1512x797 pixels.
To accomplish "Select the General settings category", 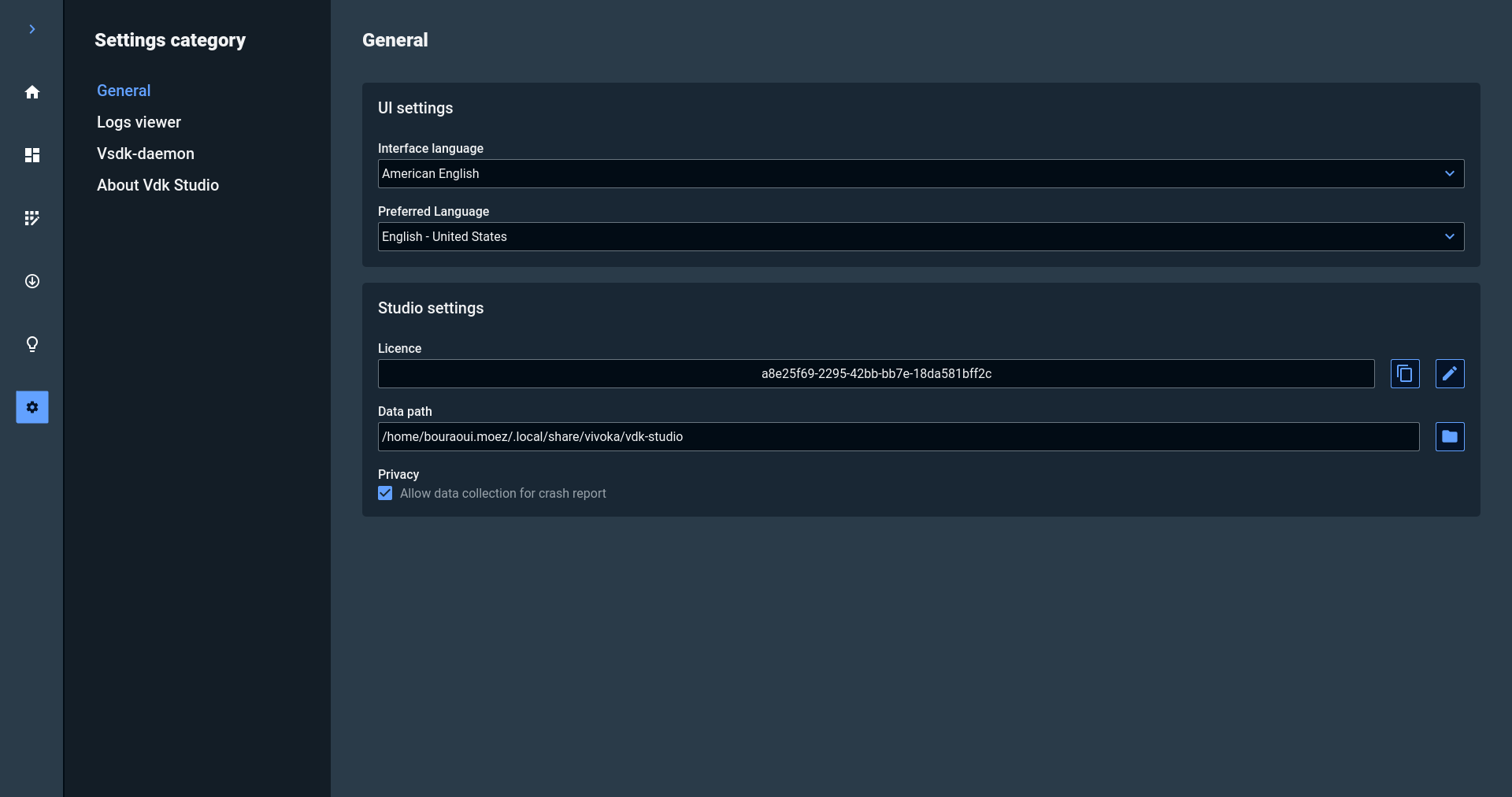I will (124, 91).
